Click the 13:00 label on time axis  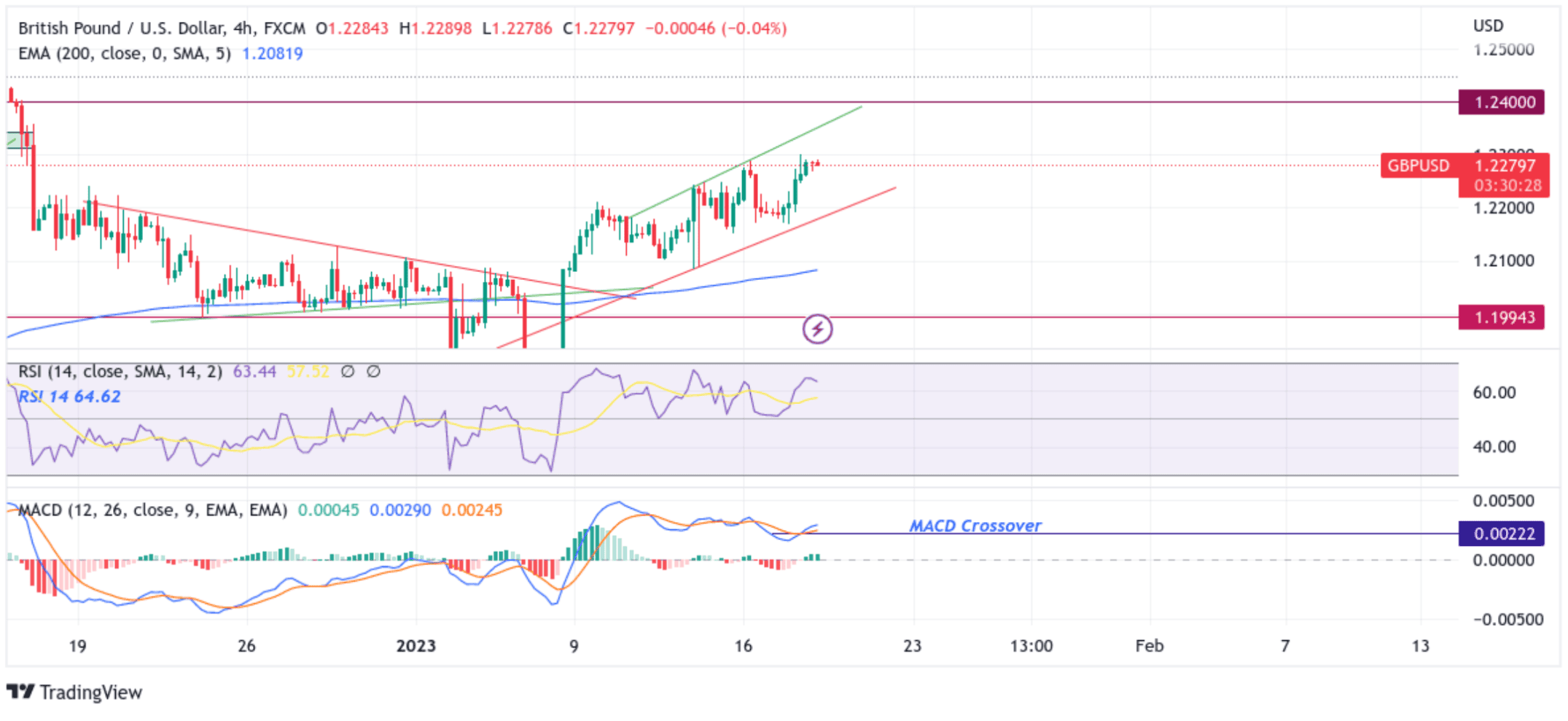[x=1031, y=646]
